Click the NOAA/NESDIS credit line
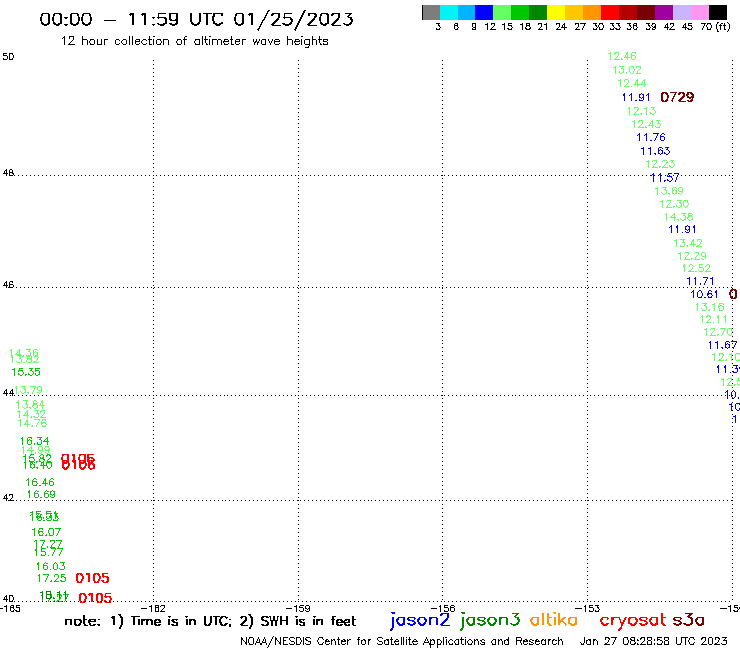Image resolution: width=740 pixels, height=650 pixels. pyautogui.click(x=402, y=642)
